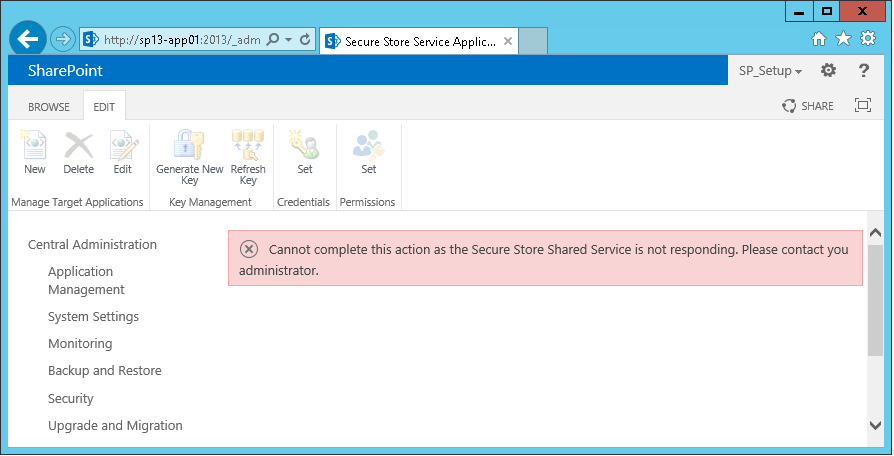The width and height of the screenshot is (894, 456).
Task: Open a new blank browser tab
Action: pyautogui.click(x=533, y=41)
